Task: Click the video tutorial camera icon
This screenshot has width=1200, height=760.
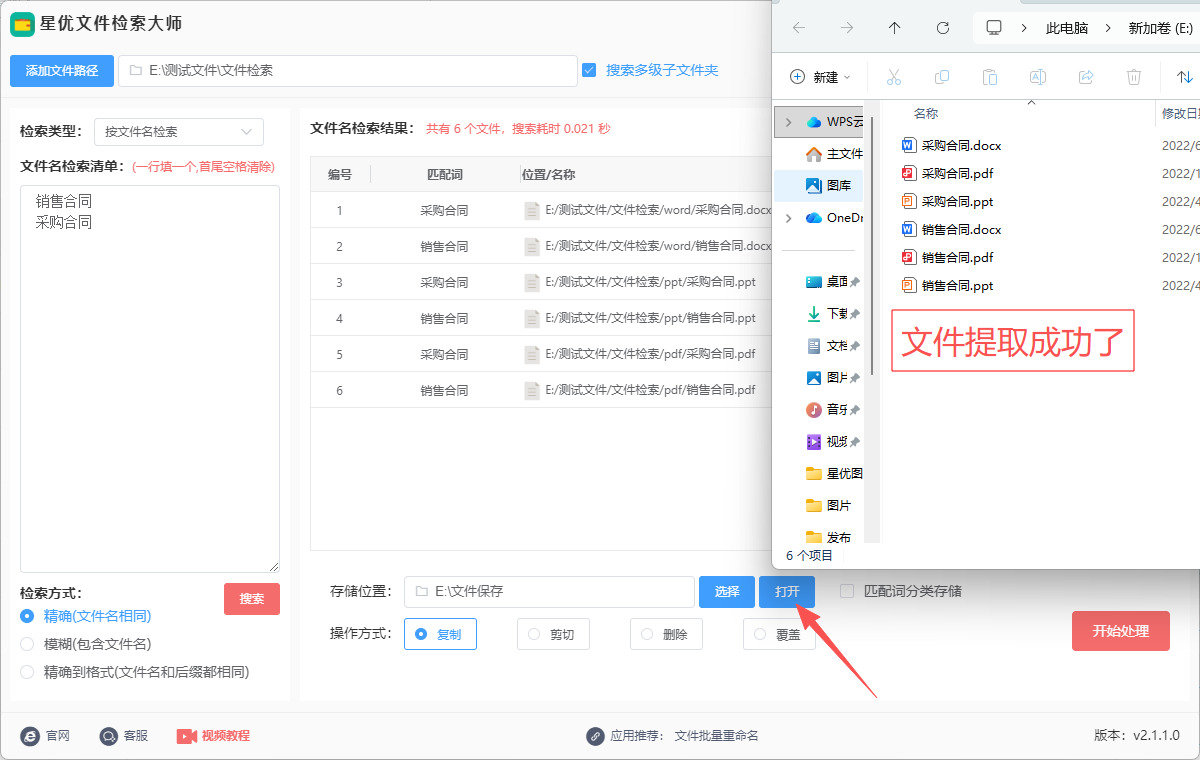Action: [187, 736]
